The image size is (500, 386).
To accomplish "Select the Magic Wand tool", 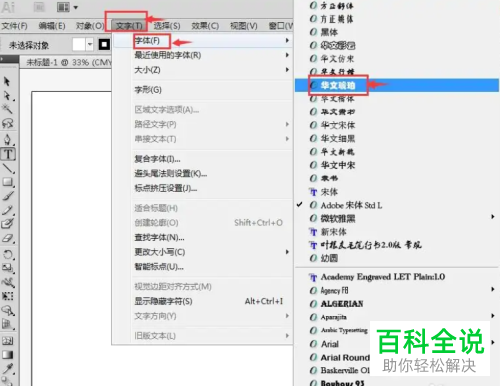I will [x=7, y=109].
